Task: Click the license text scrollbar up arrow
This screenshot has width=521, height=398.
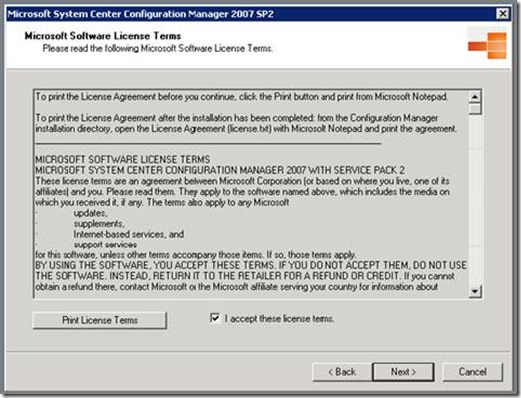Action: [475, 97]
